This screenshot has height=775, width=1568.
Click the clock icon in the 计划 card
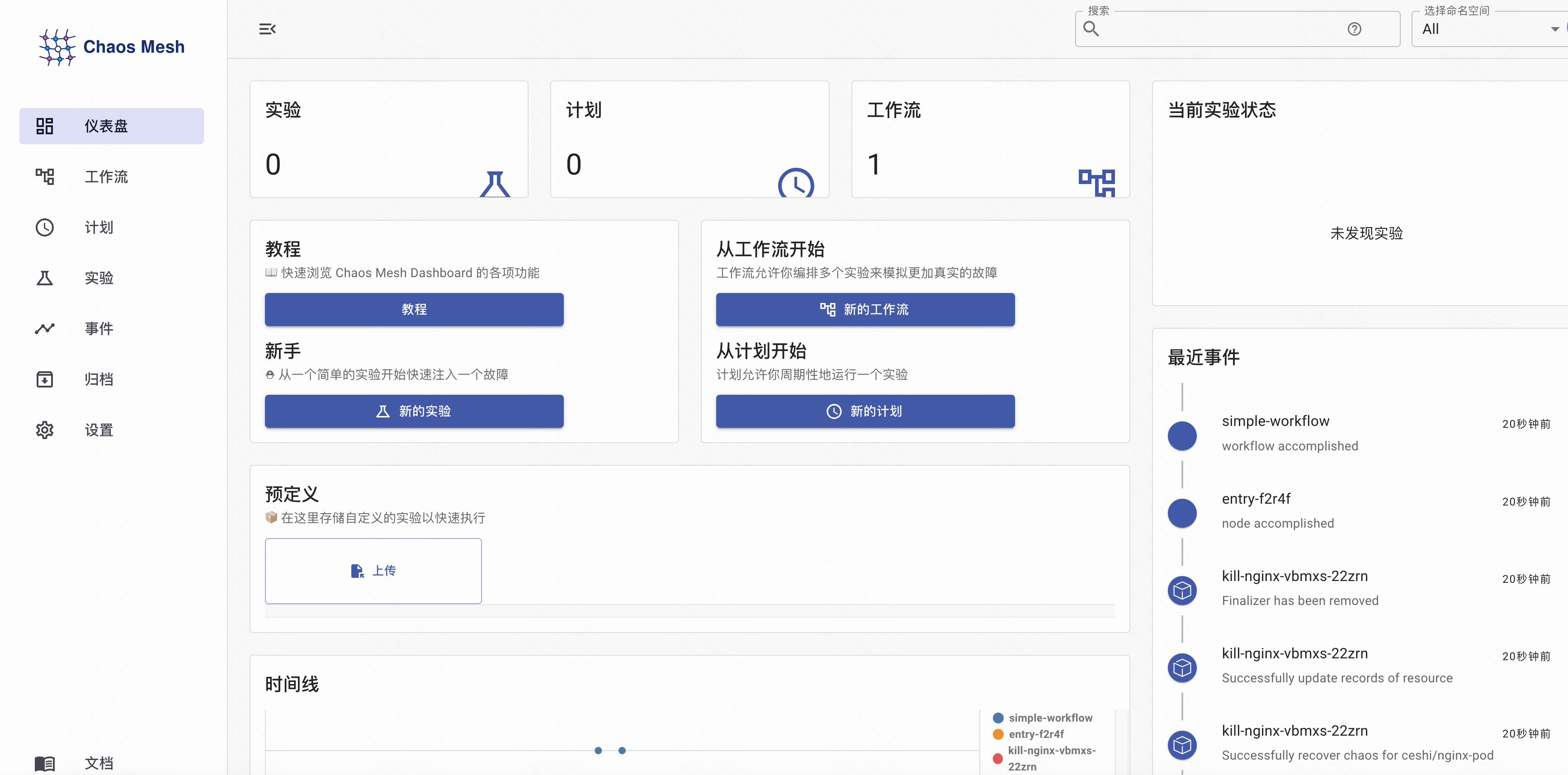pos(796,183)
